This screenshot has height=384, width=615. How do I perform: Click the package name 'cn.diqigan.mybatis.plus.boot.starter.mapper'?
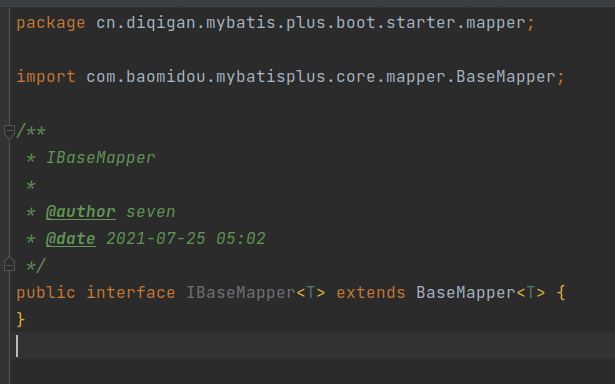tap(311, 23)
